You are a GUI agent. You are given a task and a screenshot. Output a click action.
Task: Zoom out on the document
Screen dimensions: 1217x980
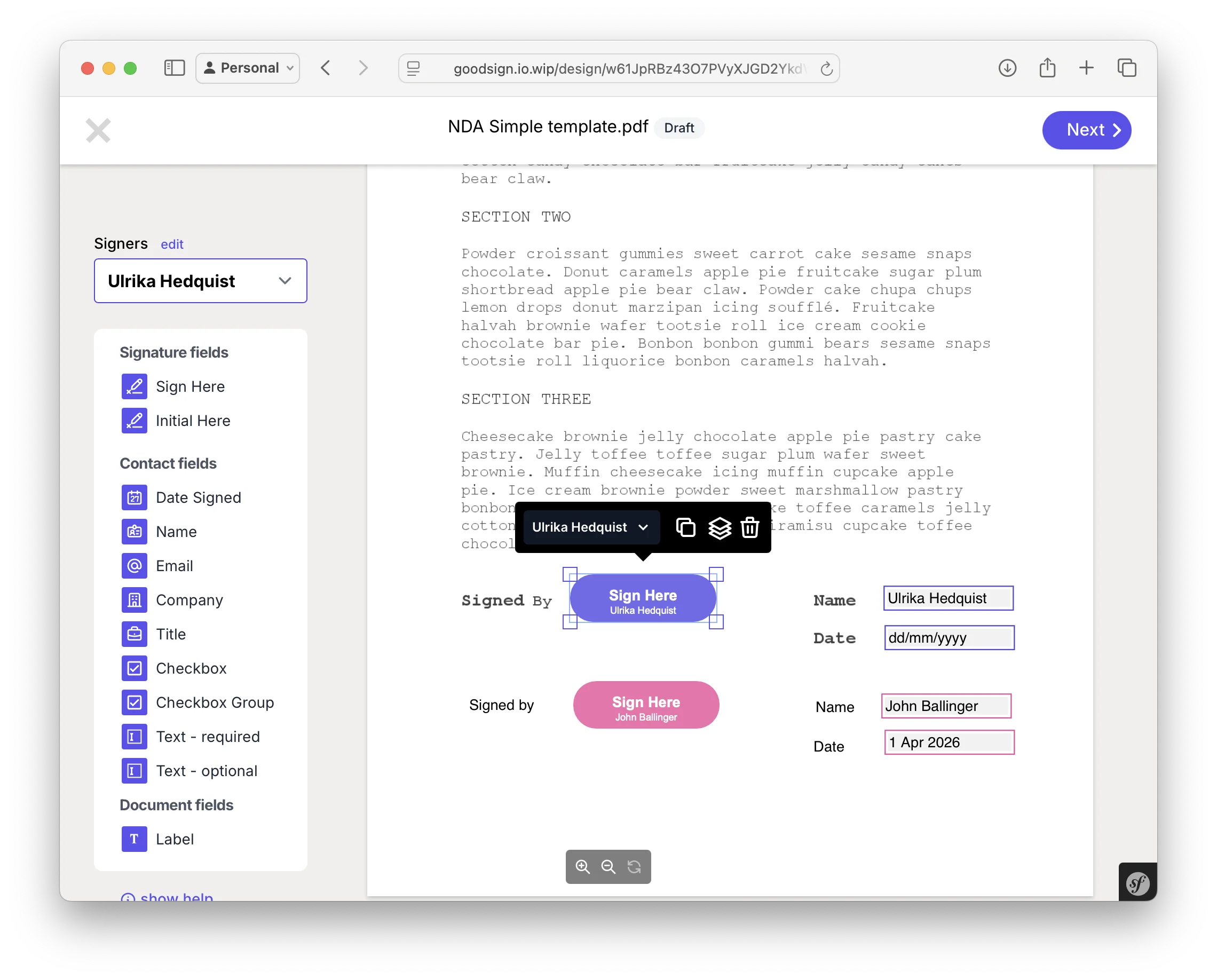point(608,866)
